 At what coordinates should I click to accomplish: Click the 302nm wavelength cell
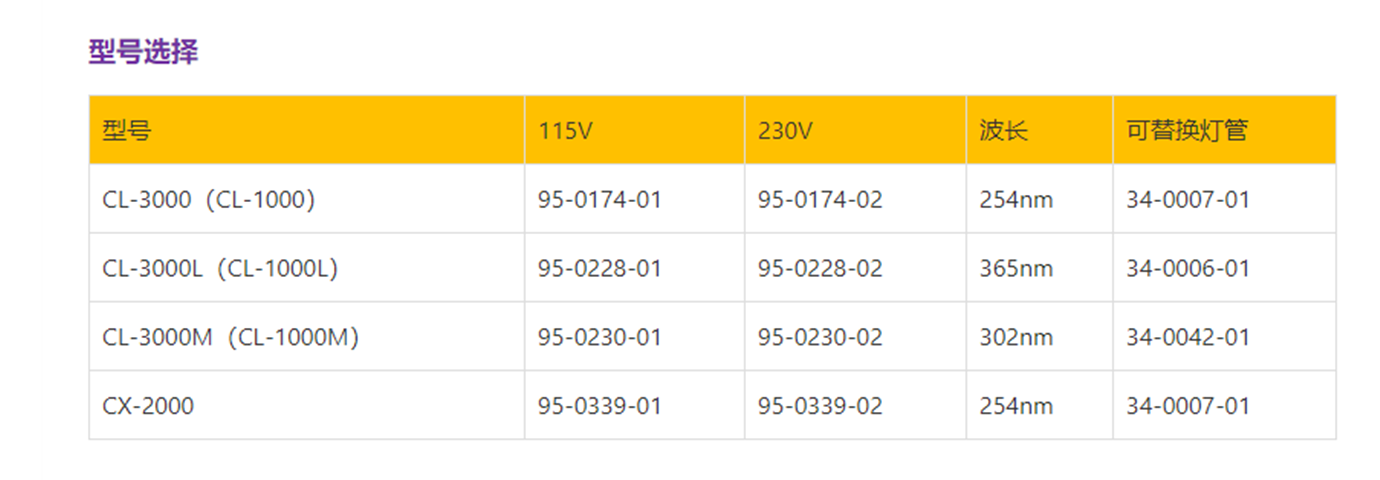pyautogui.click(x=1016, y=338)
